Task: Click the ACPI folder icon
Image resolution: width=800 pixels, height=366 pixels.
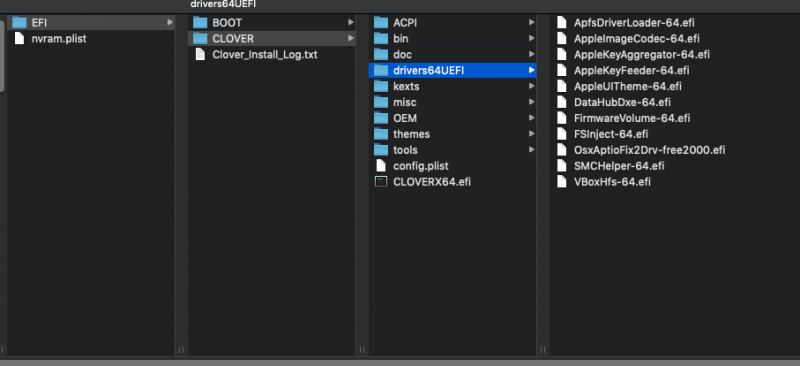Action: [381, 22]
